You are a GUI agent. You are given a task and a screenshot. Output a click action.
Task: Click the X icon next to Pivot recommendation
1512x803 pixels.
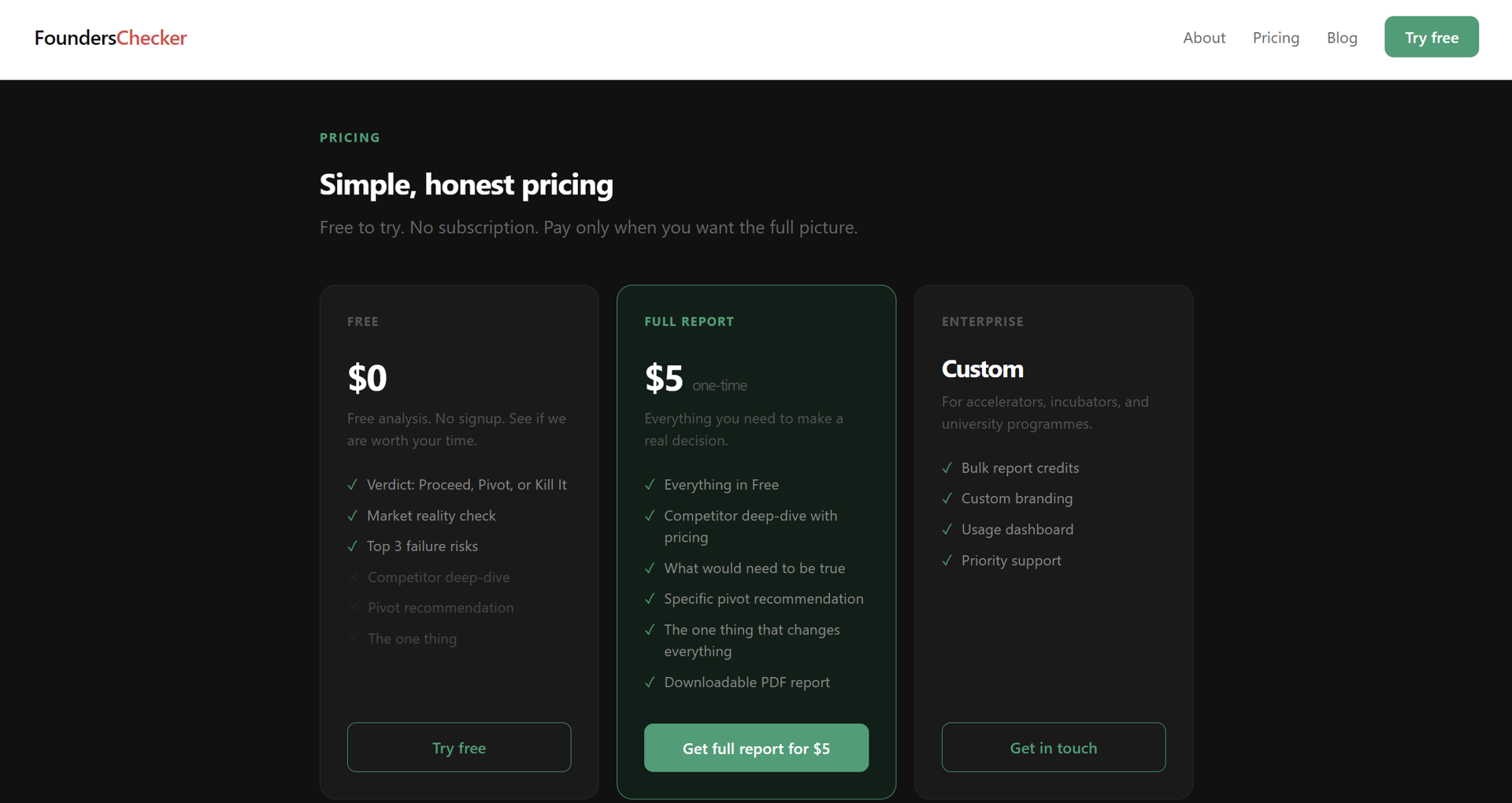point(353,608)
